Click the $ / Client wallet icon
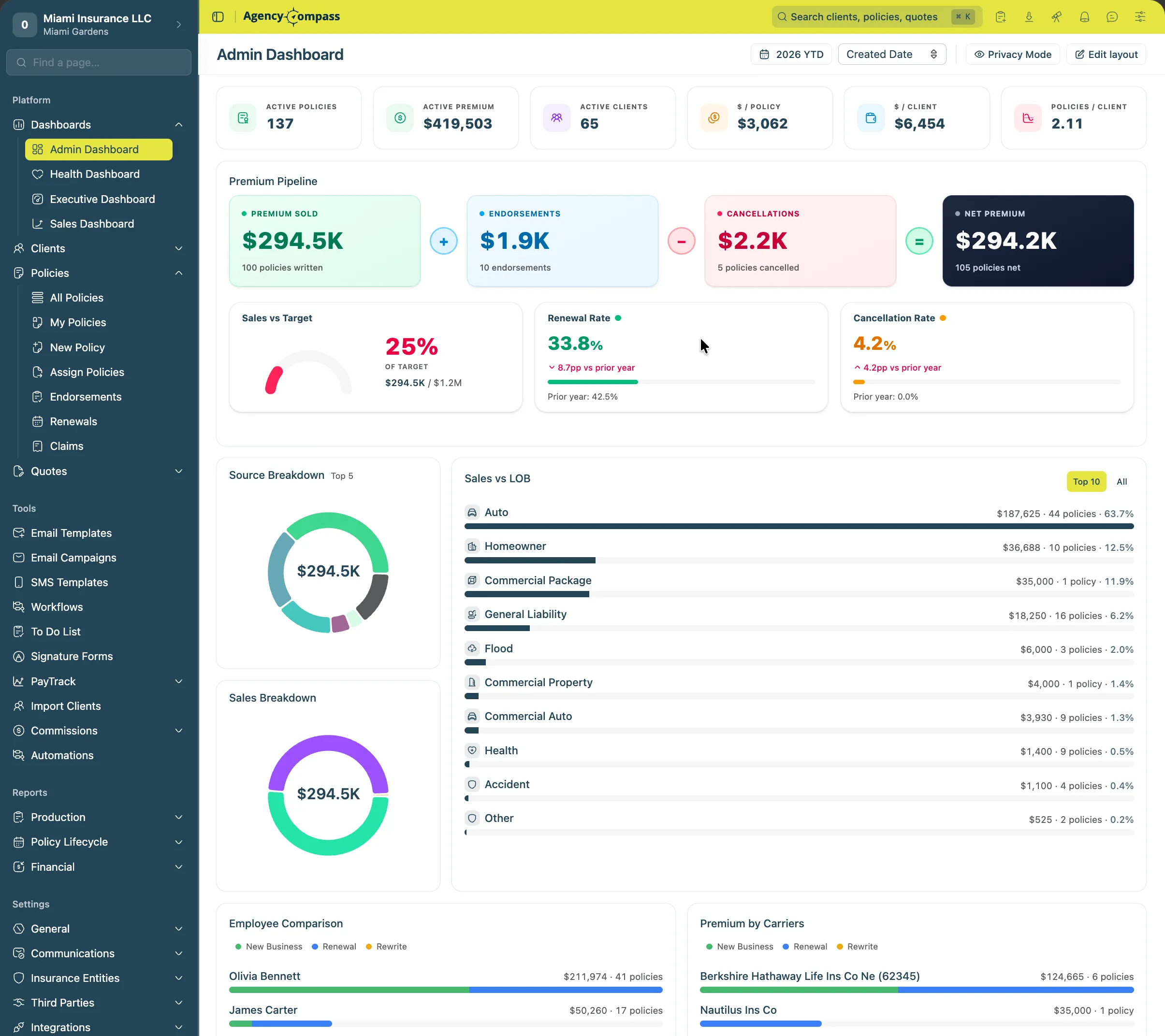Image resolution: width=1165 pixels, height=1036 pixels. pos(871,118)
